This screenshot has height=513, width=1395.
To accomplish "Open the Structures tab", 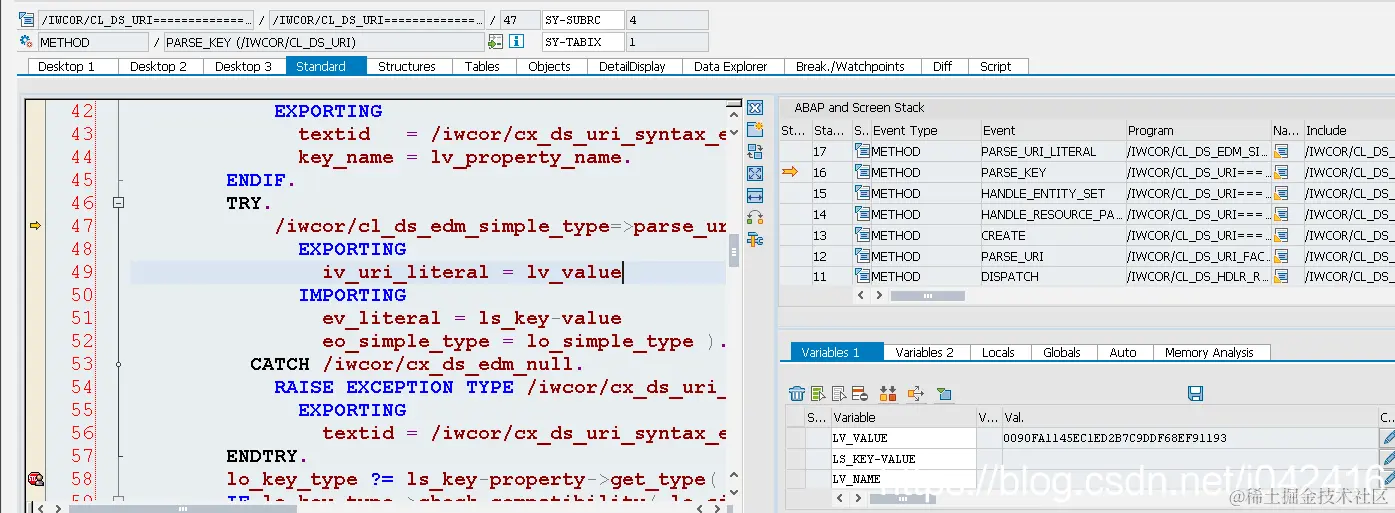I will point(407,67).
